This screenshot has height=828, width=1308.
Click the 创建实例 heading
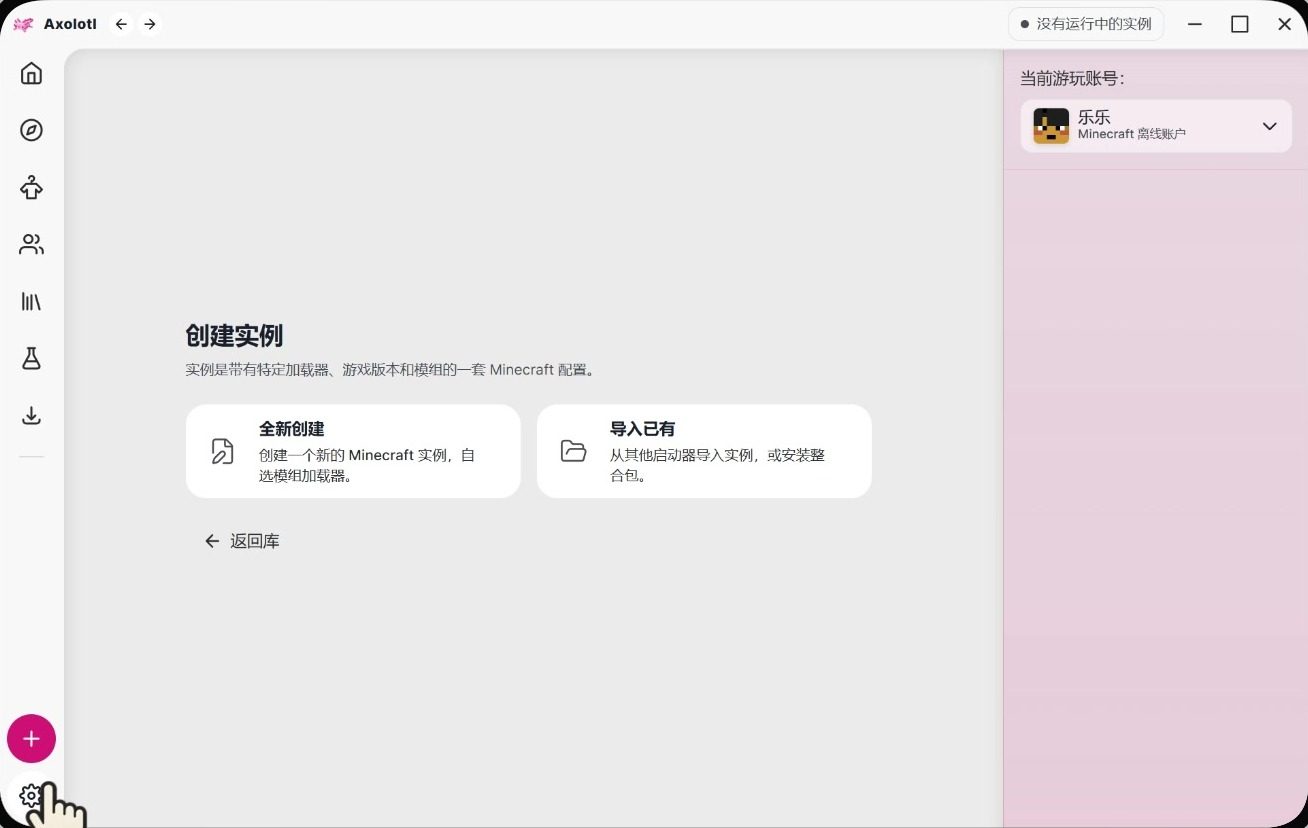click(234, 335)
